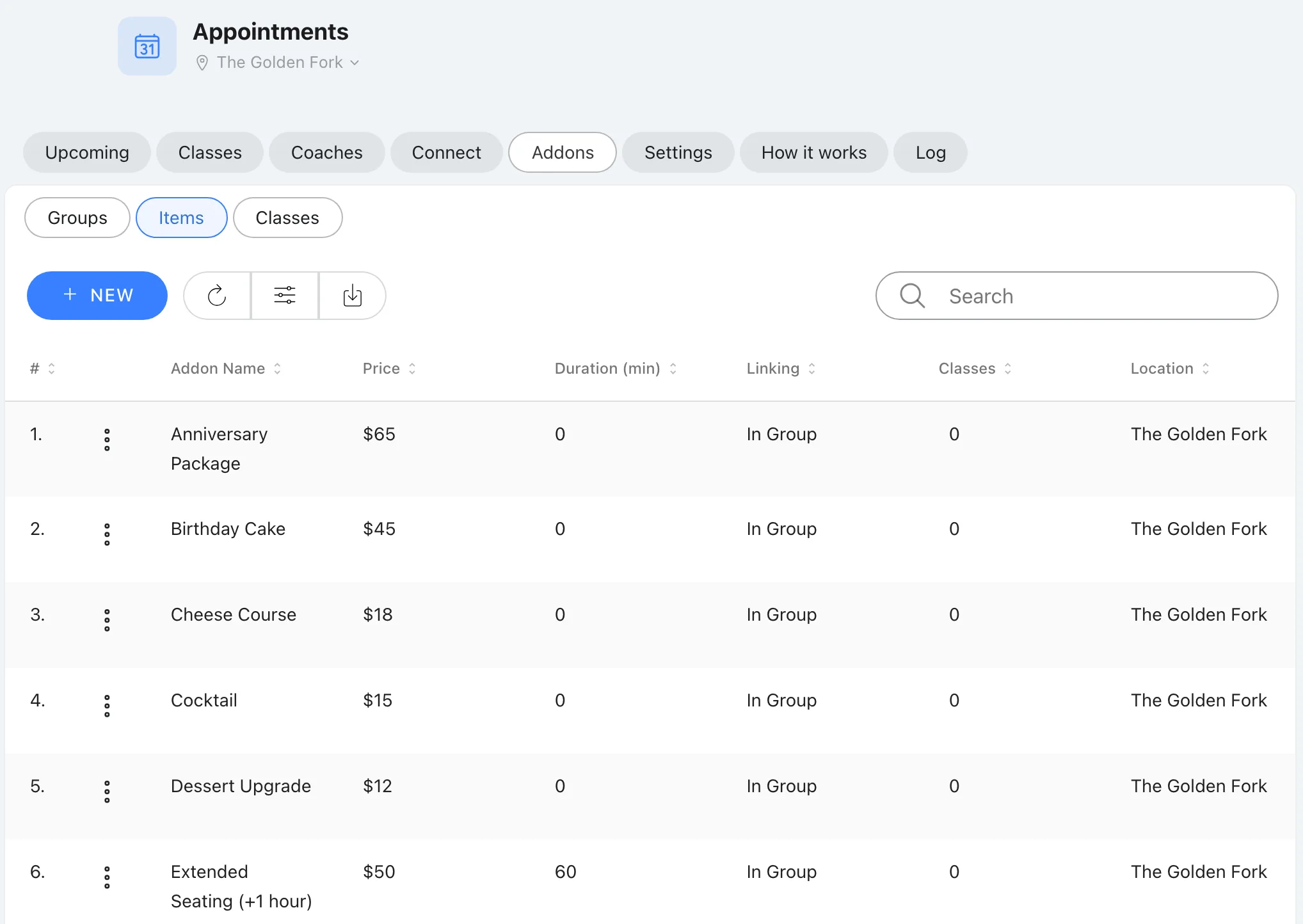Click the NEW button
This screenshot has height=924, width=1303.
[x=97, y=296]
